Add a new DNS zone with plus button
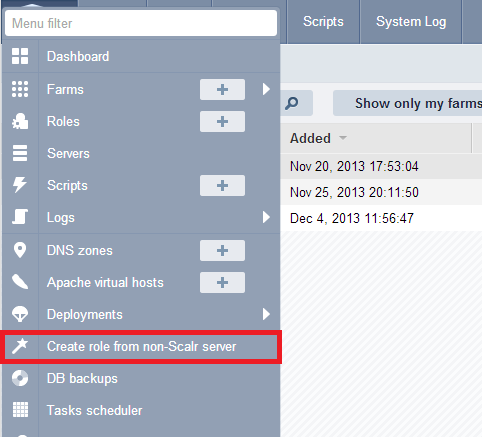 click(222, 250)
